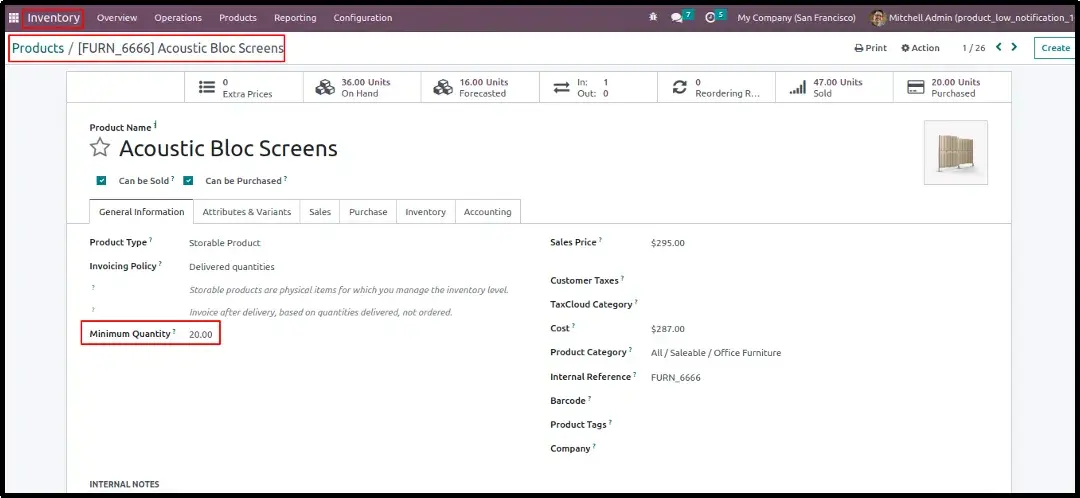Viewport: 1080px width, 498px height.
Task: Switch to the Sales tab
Action: 320,211
